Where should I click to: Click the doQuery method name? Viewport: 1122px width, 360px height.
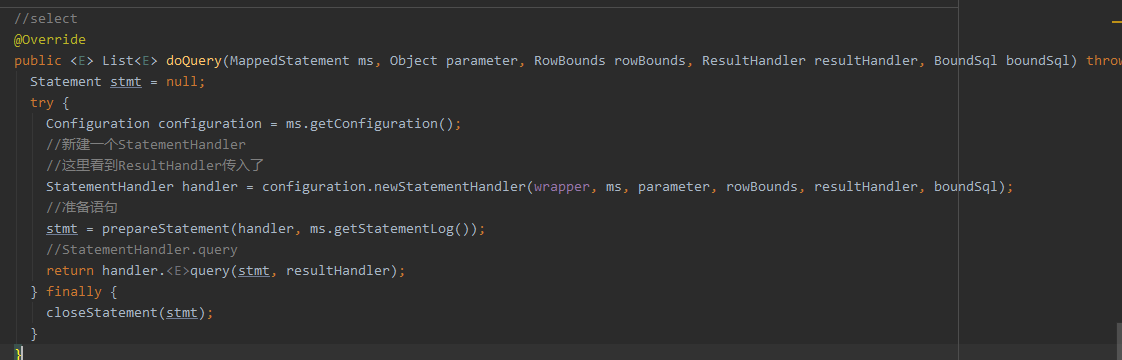(194, 61)
